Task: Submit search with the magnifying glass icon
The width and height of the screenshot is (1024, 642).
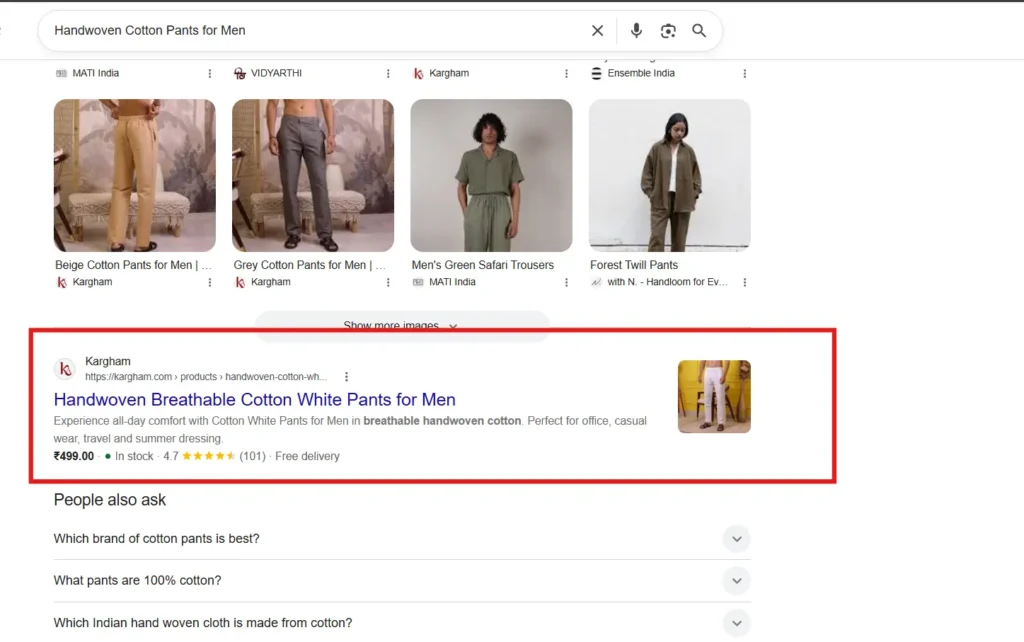Action: point(699,31)
